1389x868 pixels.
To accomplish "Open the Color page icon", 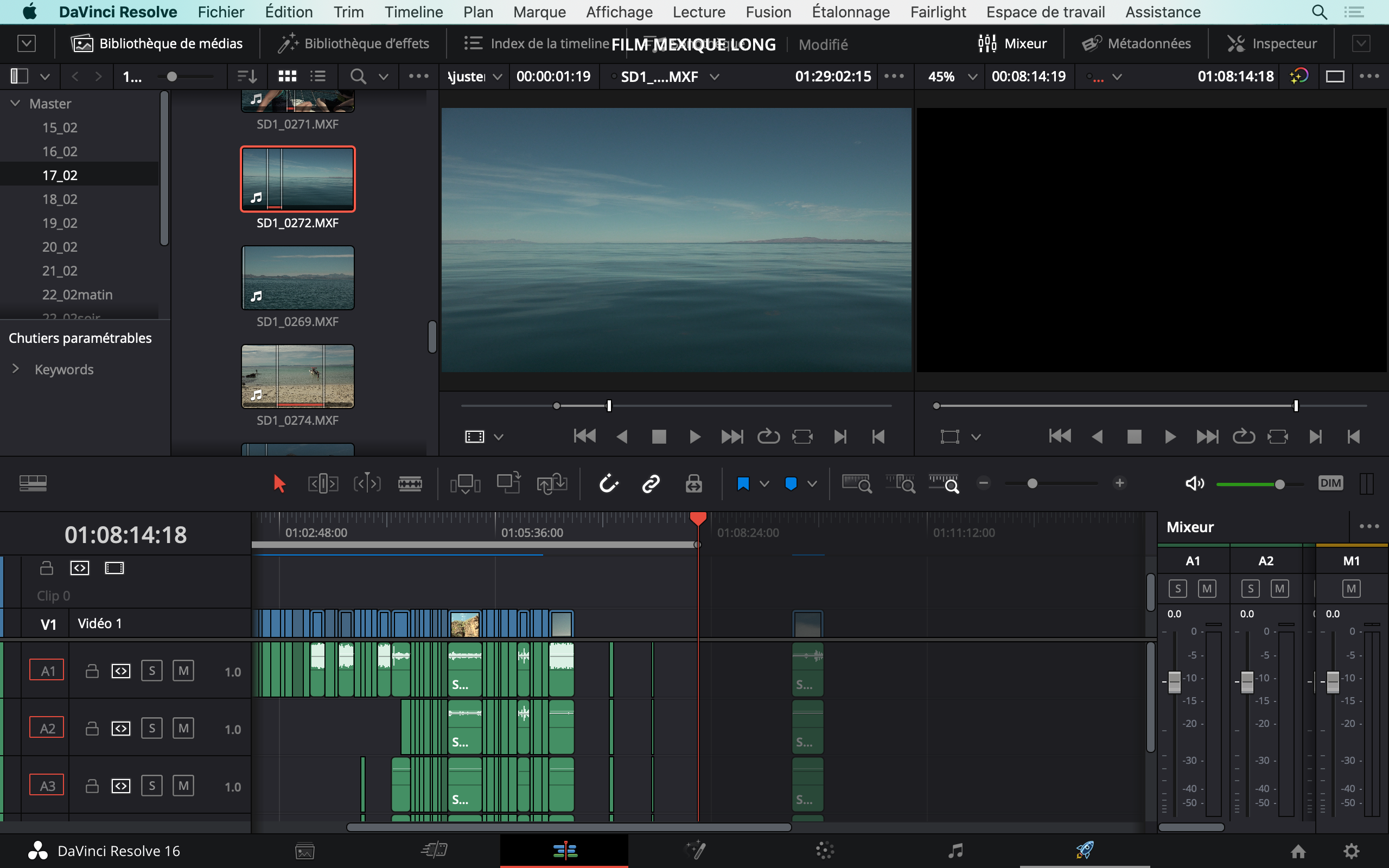I will click(x=825, y=850).
